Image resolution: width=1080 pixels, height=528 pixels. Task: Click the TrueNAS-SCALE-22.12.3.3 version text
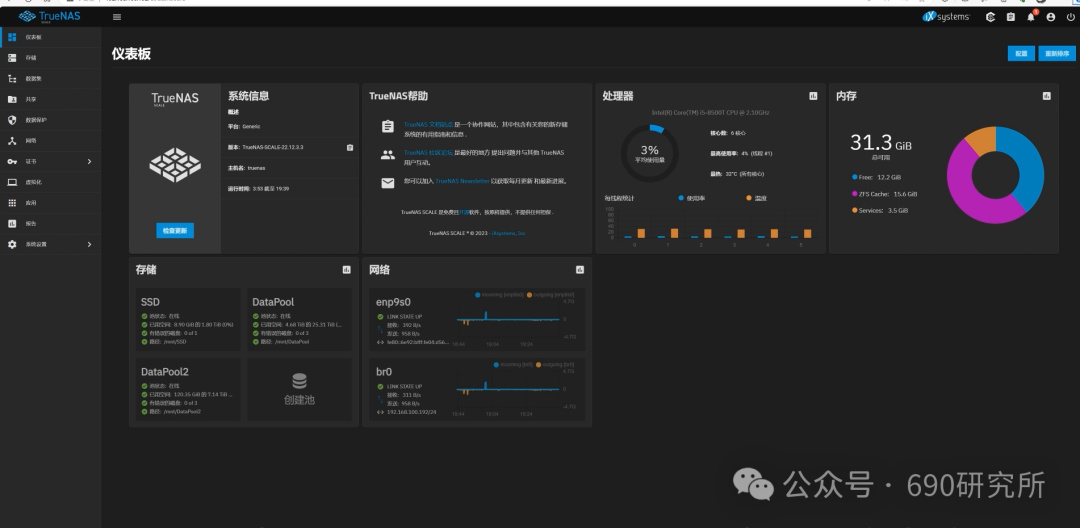pyautogui.click(x=273, y=147)
